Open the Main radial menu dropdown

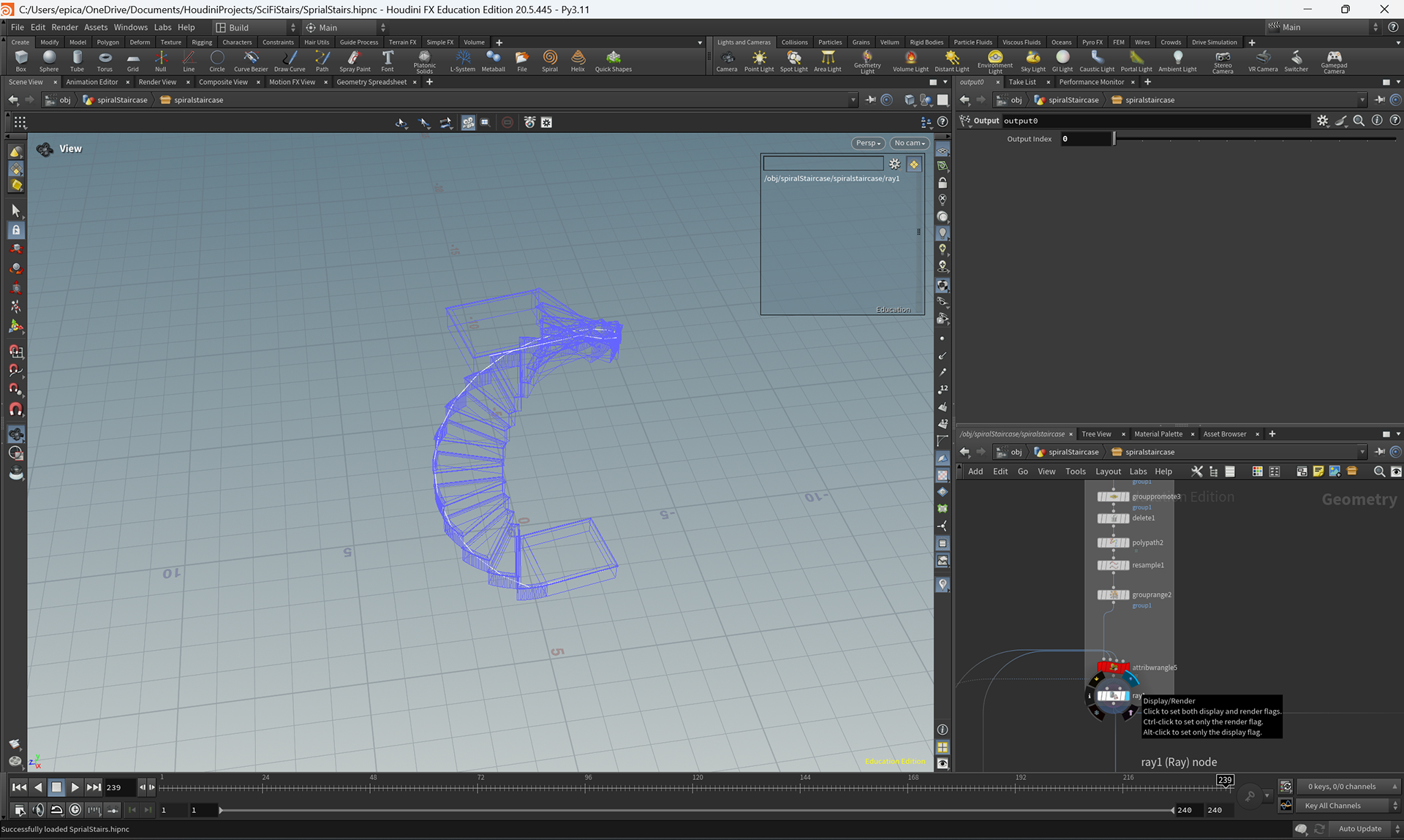pyautogui.click(x=345, y=28)
